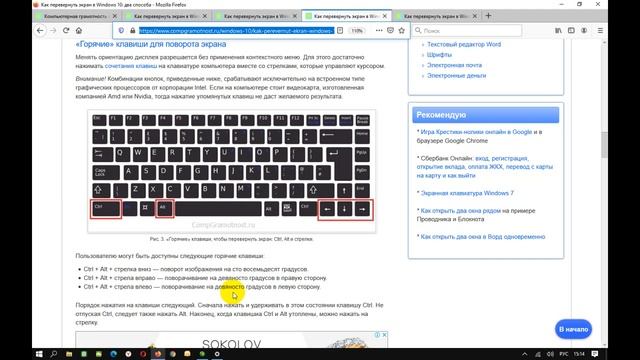Open Текстовый редактор Word link
Image resolution: width=640 pixels, height=360 pixels.
point(464,44)
